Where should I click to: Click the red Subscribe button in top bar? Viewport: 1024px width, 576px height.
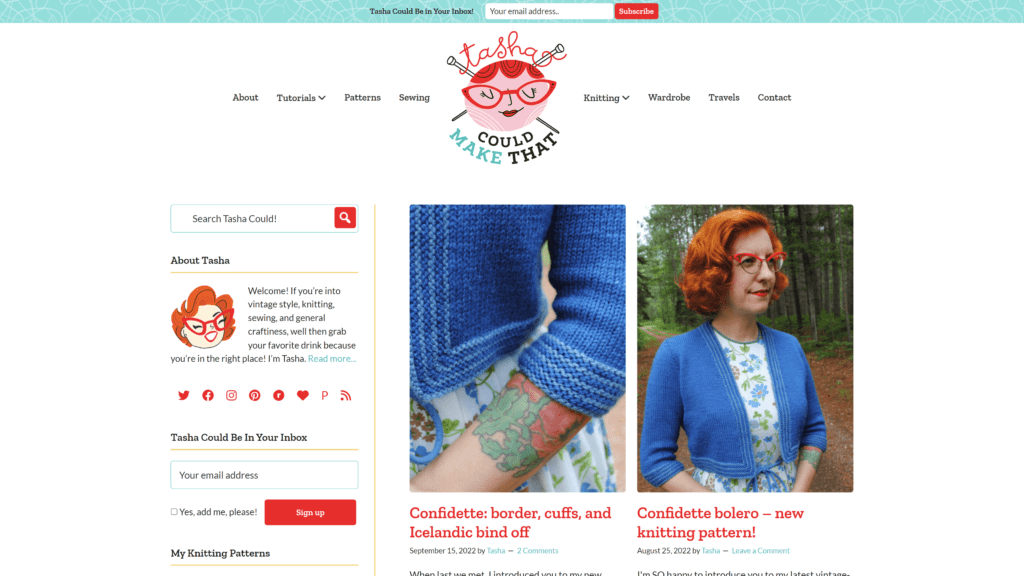click(636, 11)
